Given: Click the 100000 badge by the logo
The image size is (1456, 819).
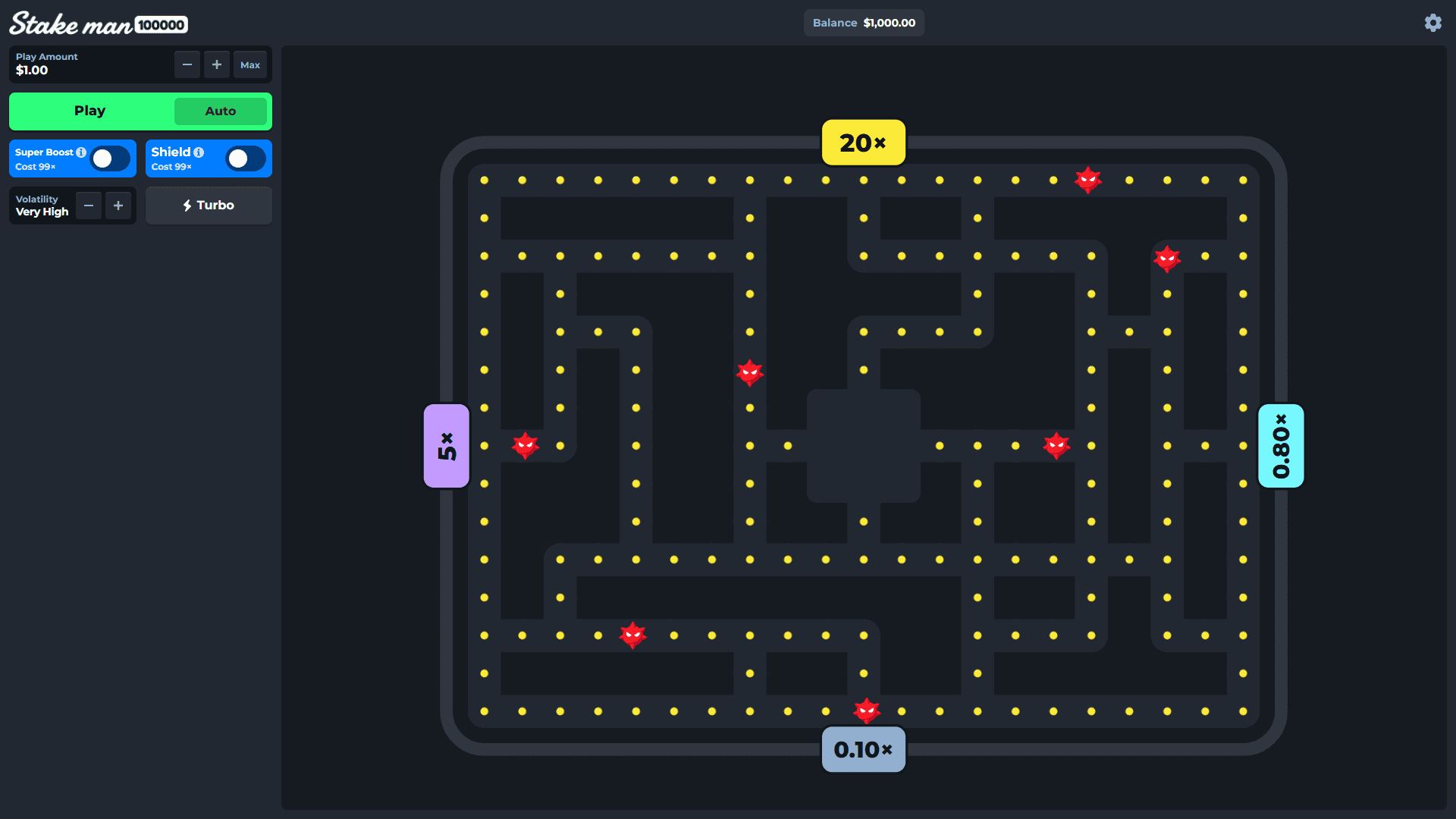Looking at the screenshot, I should [x=162, y=25].
